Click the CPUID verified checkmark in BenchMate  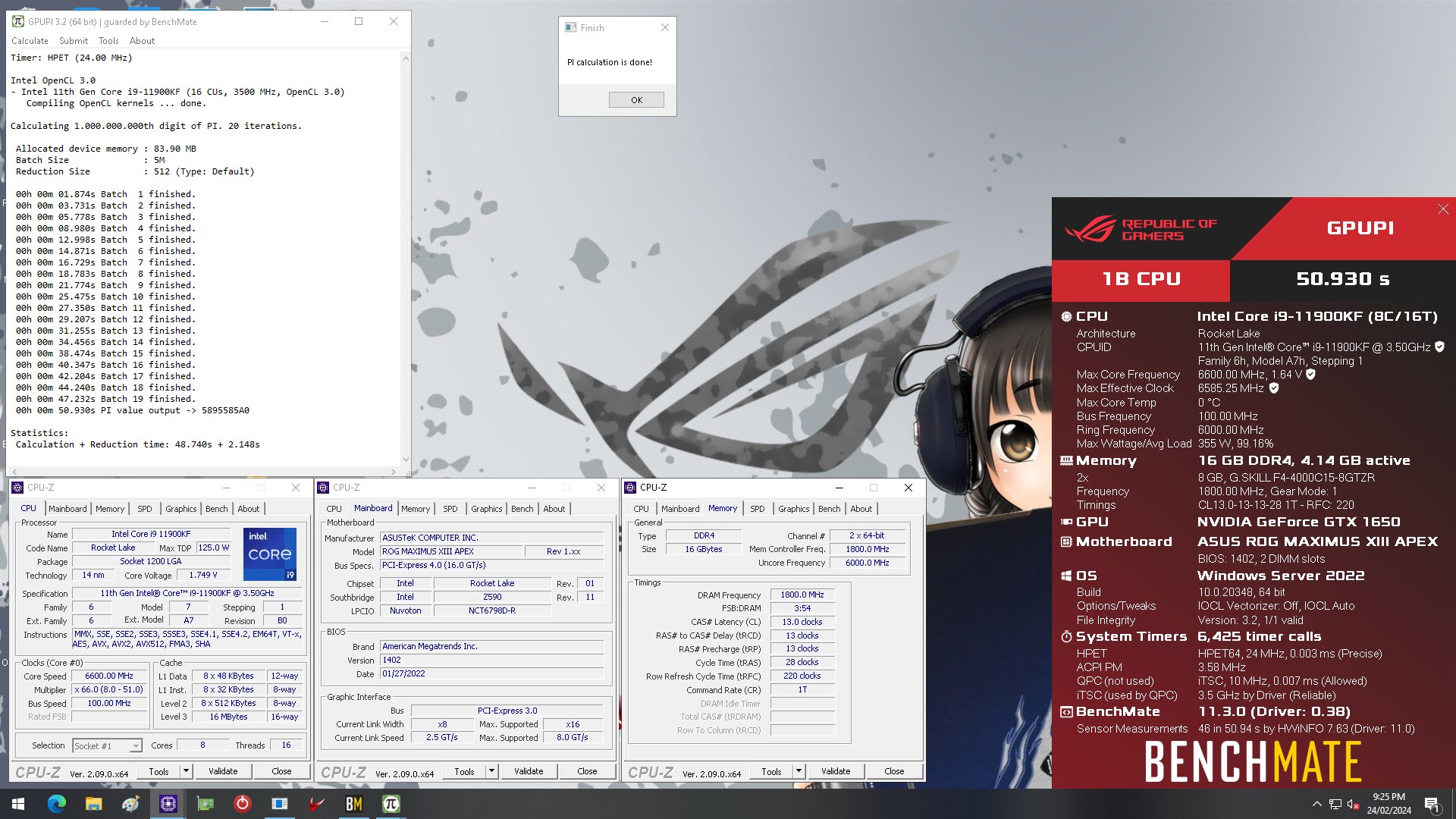1439,347
